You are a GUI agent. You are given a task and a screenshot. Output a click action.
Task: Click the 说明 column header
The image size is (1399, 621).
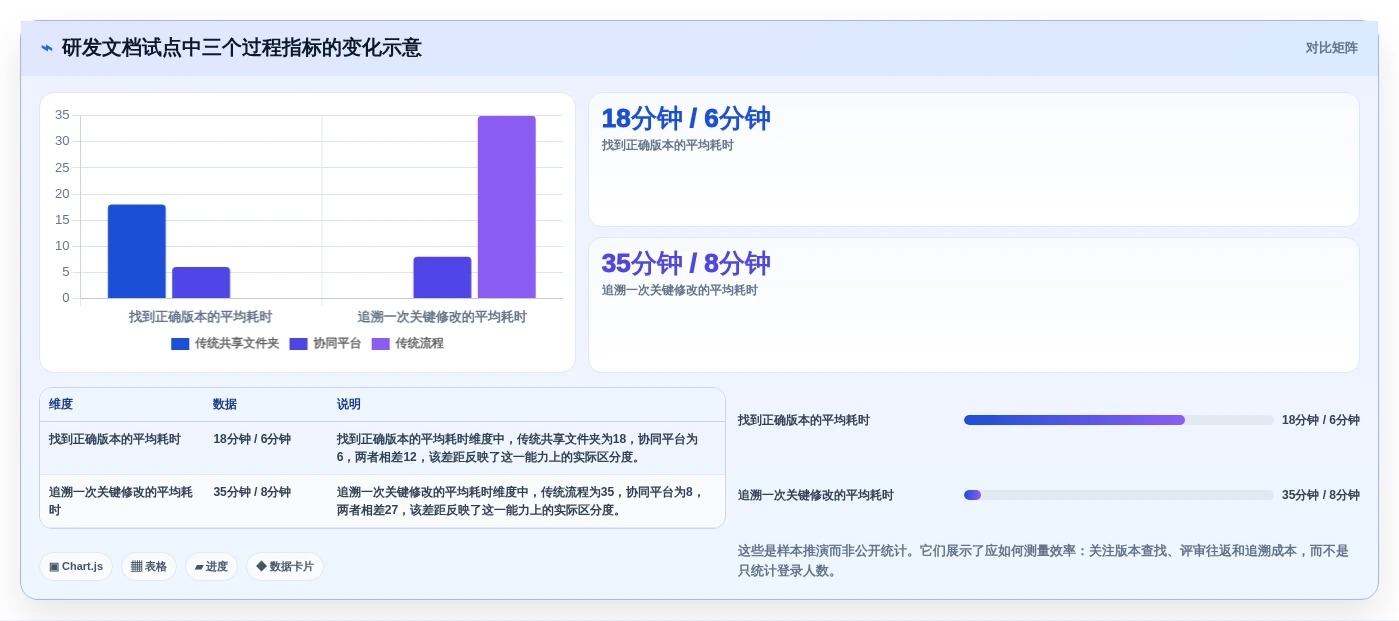349,405
